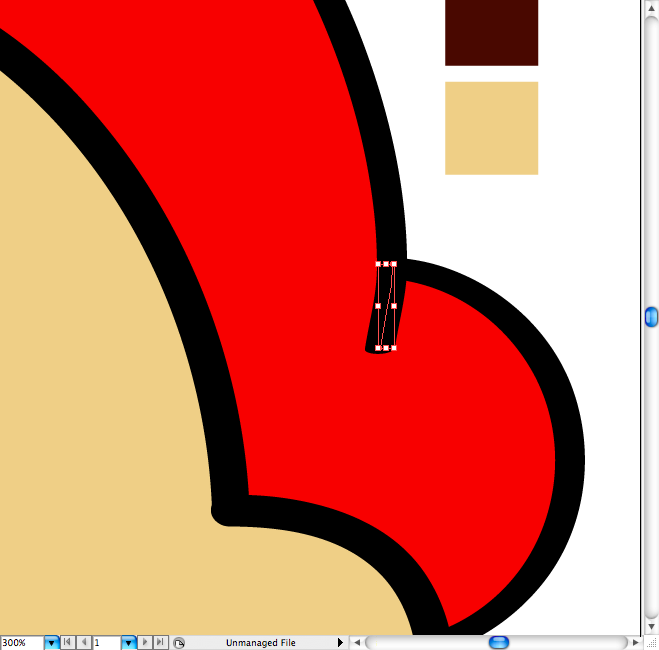Click the Unmanaged File status text
The width and height of the screenshot is (659, 650).
(261, 643)
